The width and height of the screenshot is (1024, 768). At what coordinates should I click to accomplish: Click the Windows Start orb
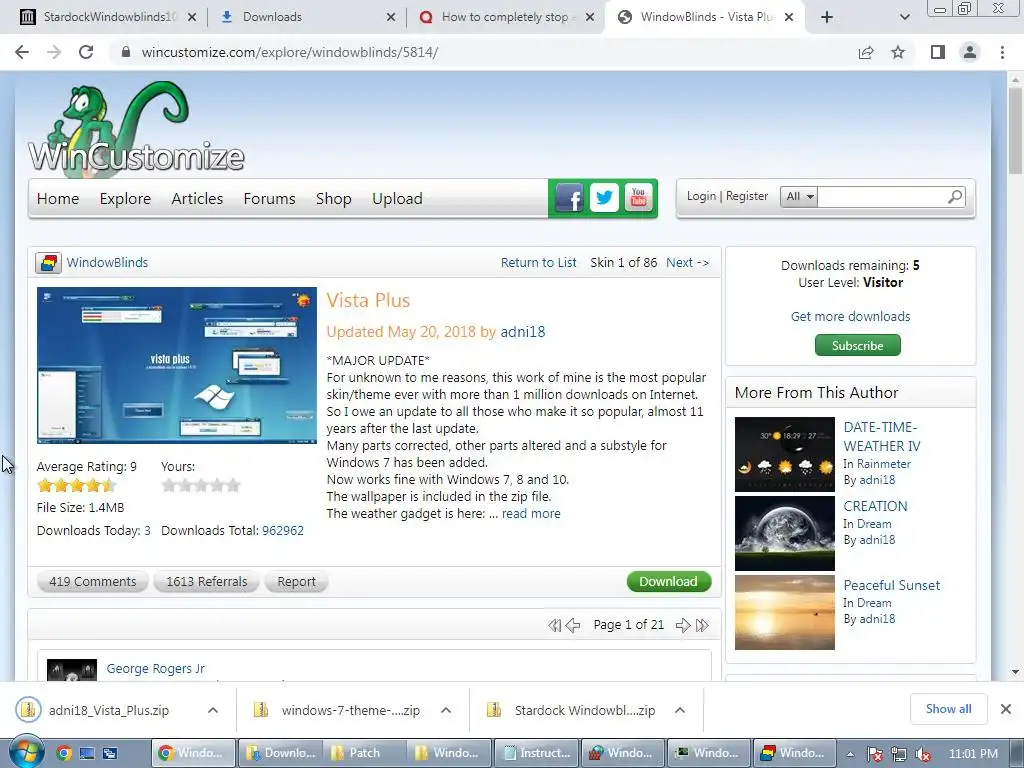[x=26, y=752]
